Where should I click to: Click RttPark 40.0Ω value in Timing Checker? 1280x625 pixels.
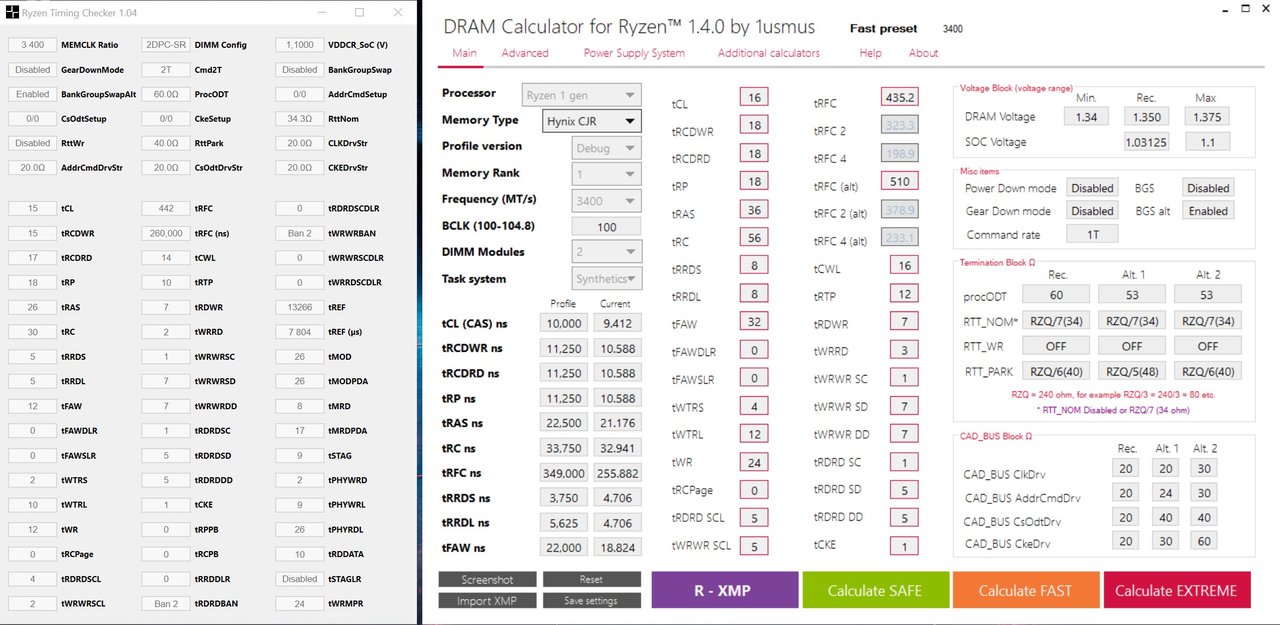tap(166, 144)
